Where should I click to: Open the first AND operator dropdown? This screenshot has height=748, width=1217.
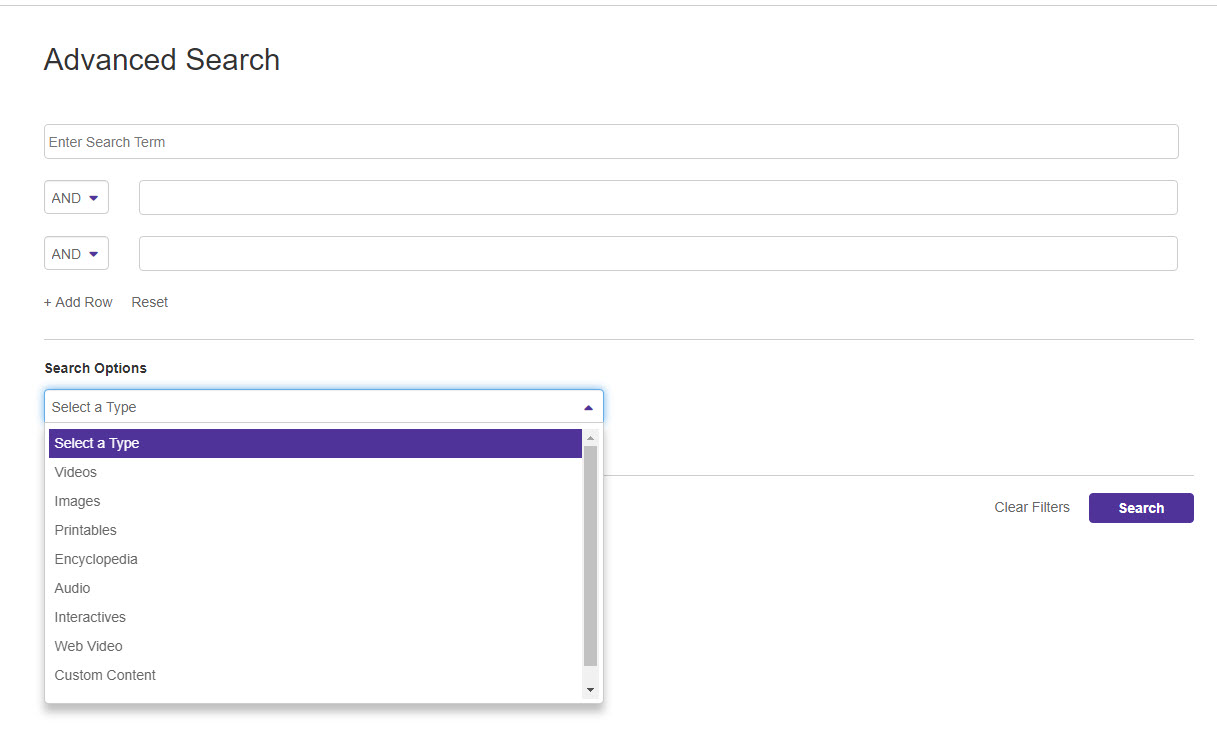point(76,198)
